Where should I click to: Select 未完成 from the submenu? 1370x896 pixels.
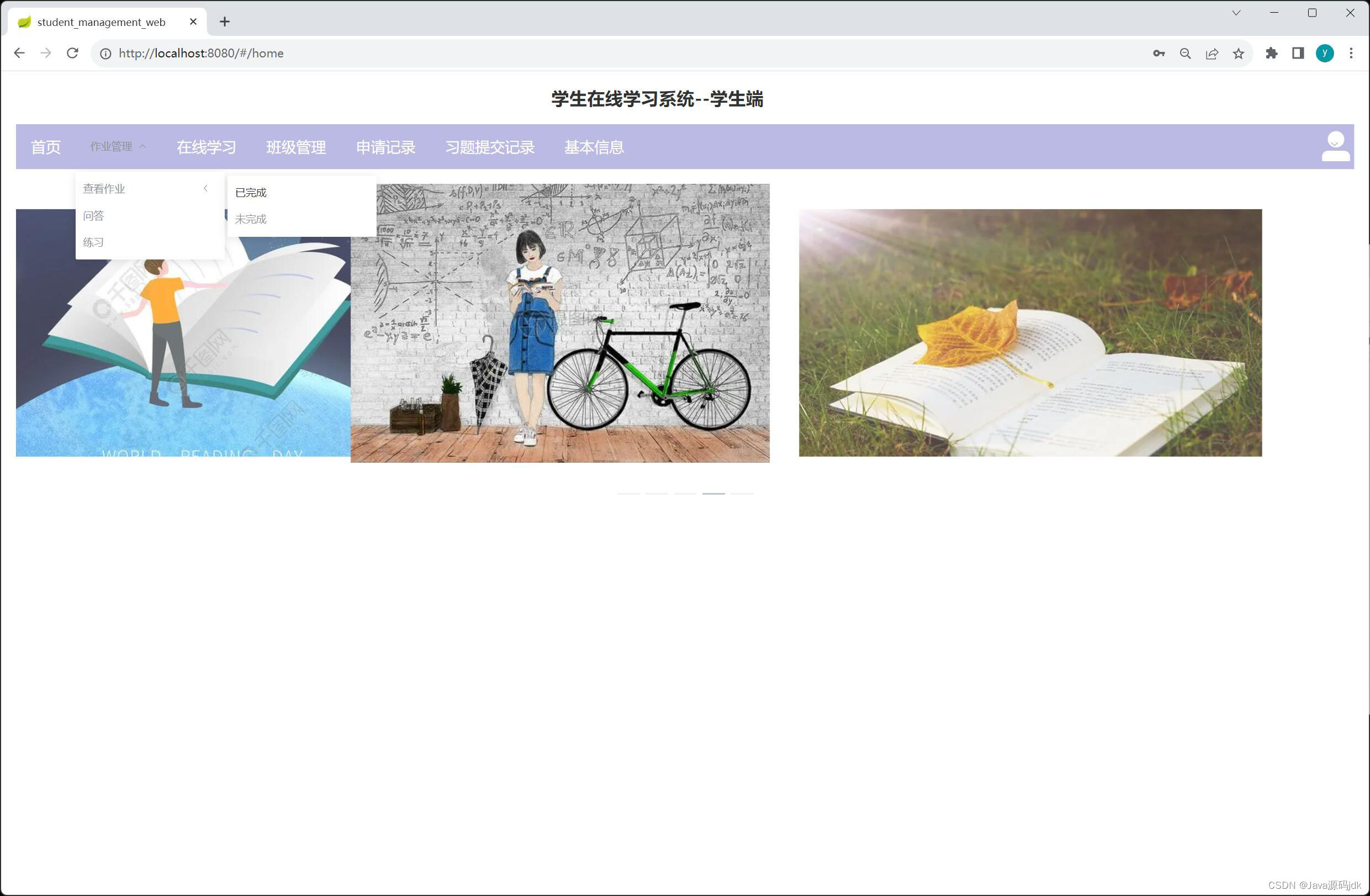251,219
